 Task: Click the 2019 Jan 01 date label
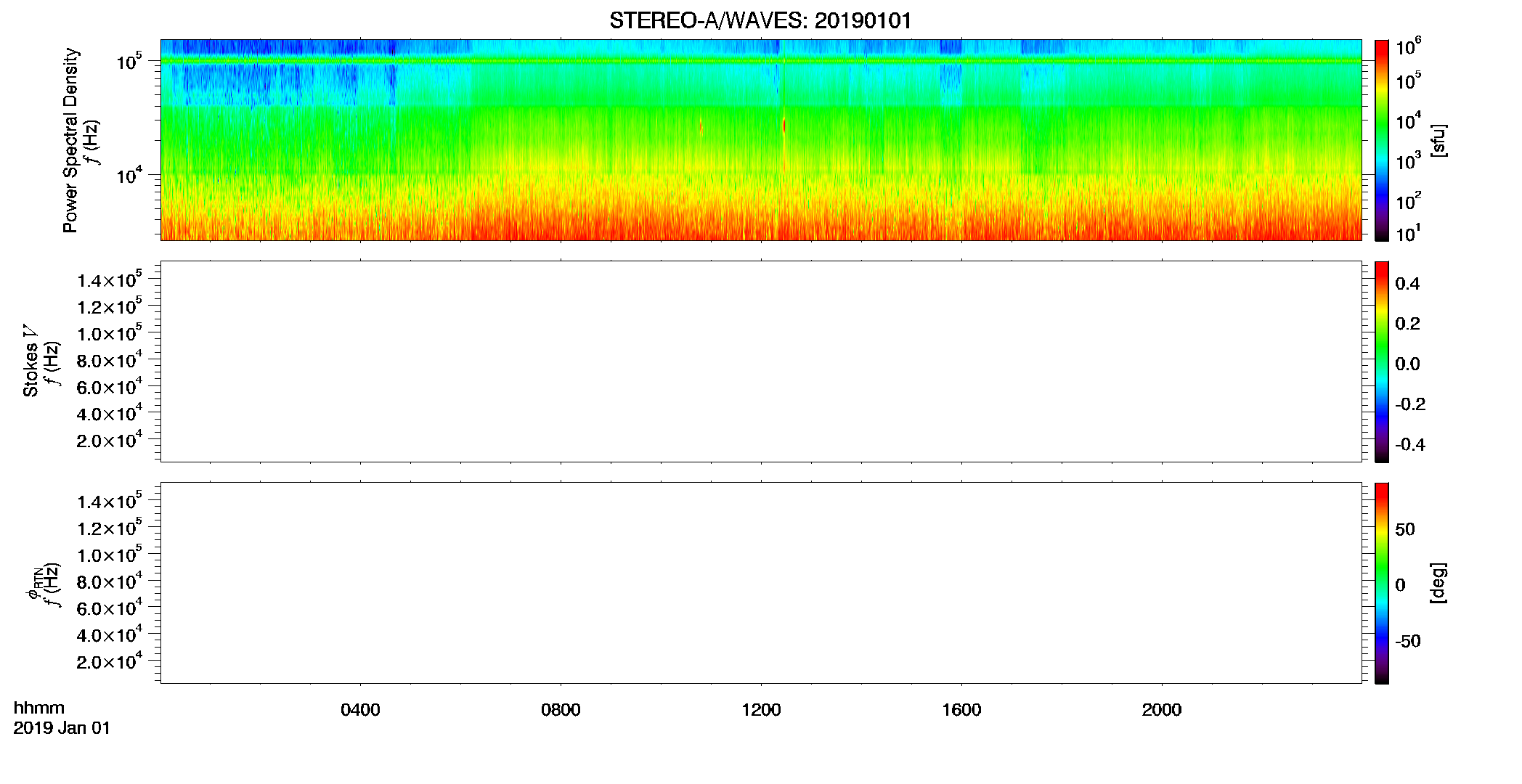62,728
